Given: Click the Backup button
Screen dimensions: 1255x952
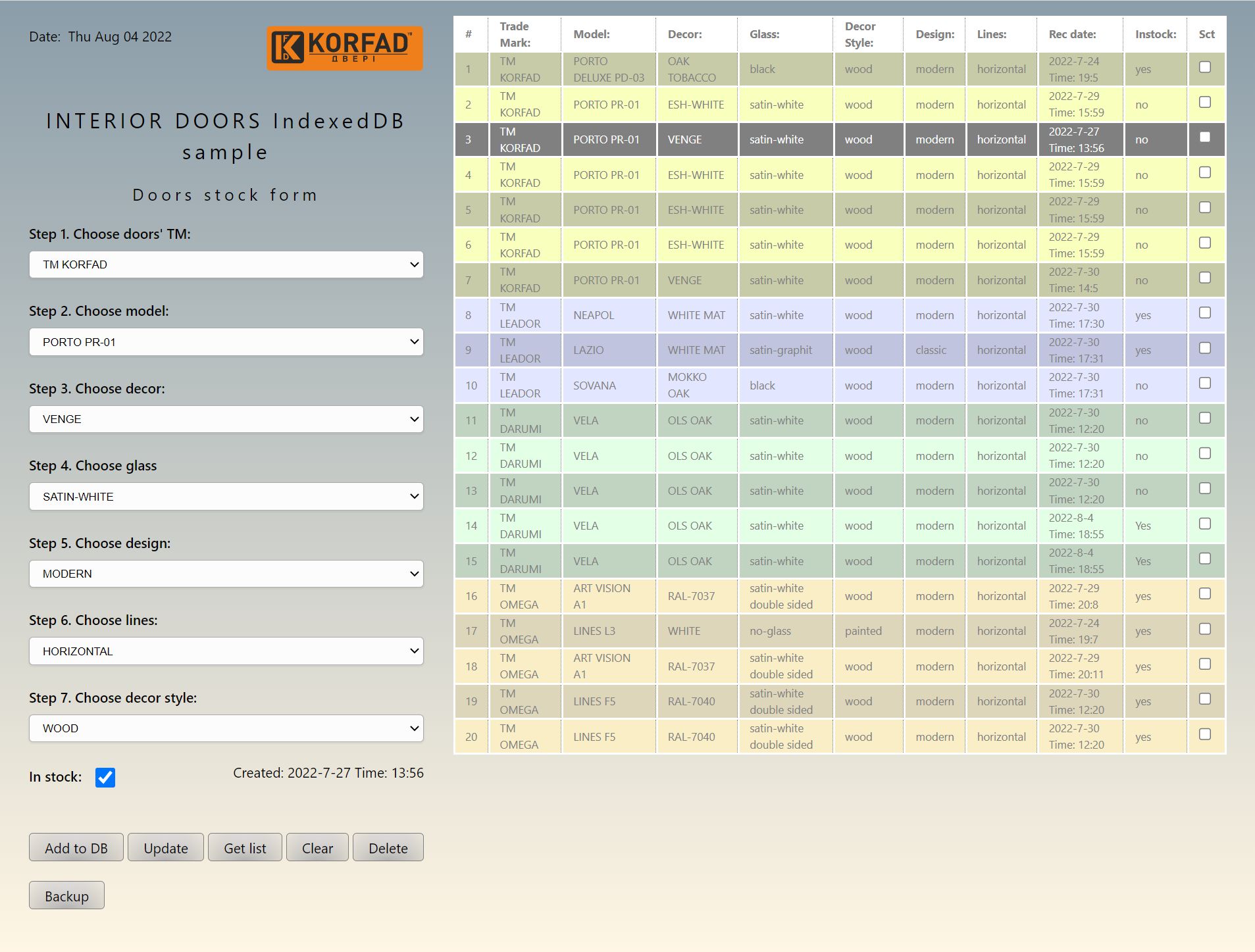Looking at the screenshot, I should pos(66,895).
